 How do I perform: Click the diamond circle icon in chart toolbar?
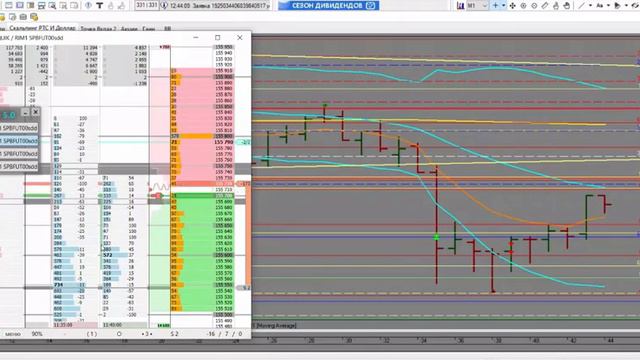(534, 5)
